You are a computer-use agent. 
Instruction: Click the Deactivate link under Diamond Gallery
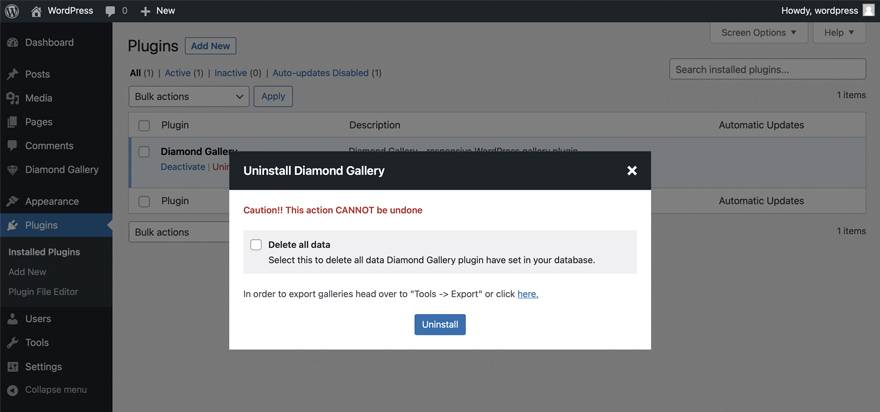[183, 167]
